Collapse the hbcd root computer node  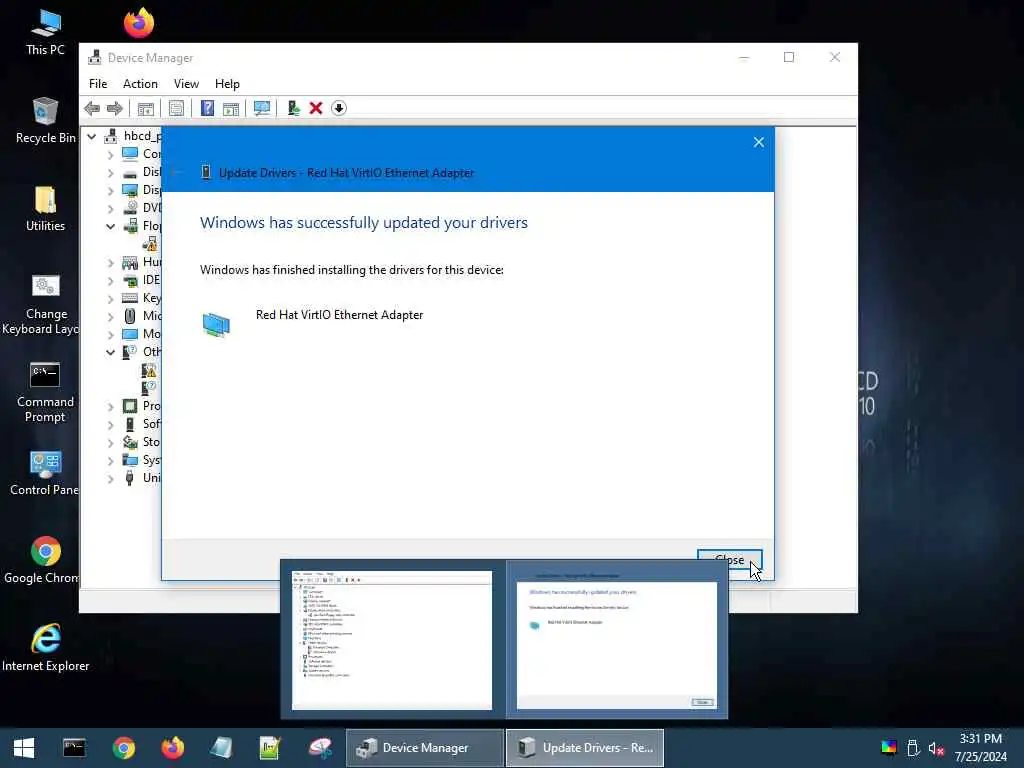coord(92,136)
